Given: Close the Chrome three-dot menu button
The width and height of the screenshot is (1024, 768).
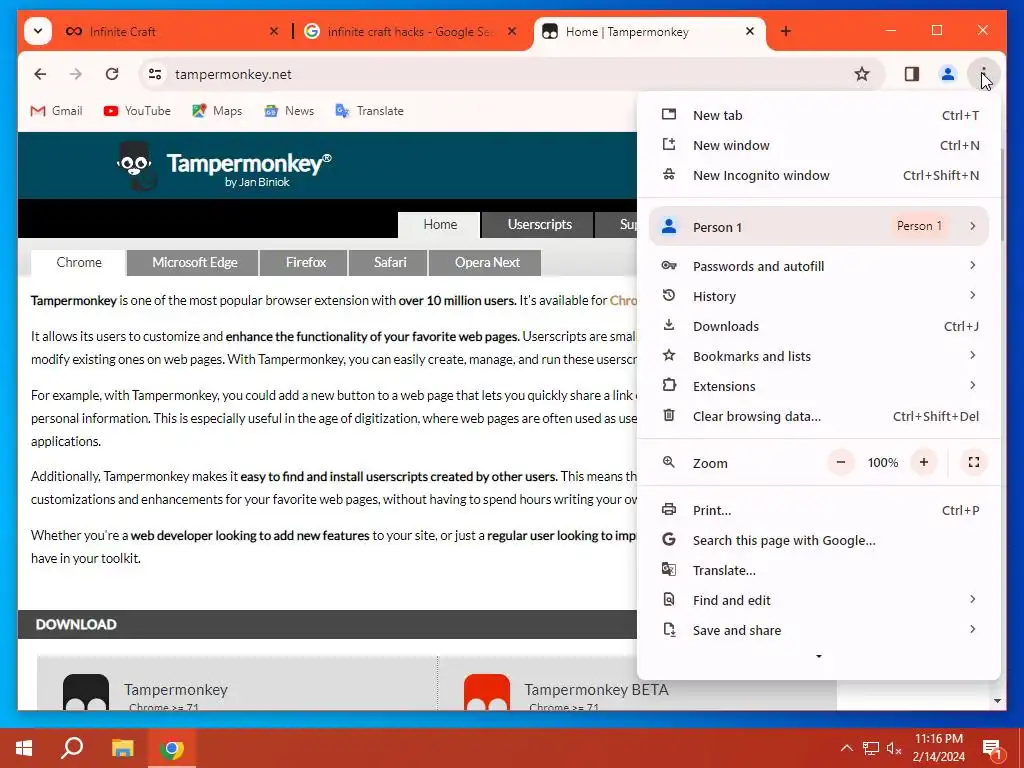Looking at the screenshot, I should (983, 74).
